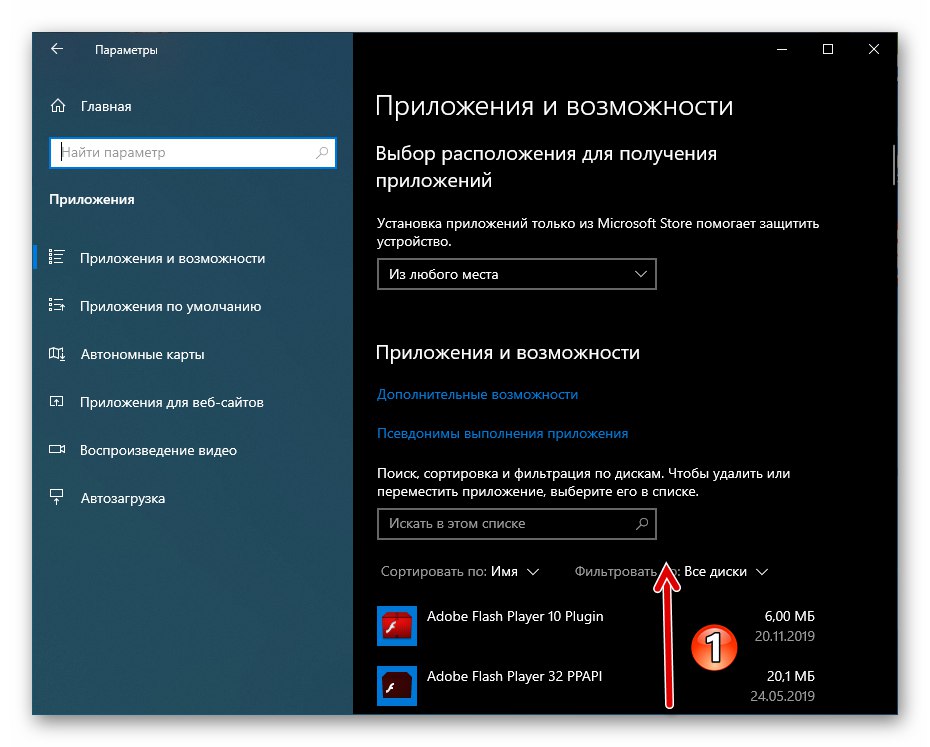Click magnifier in Искать в этом списке
The height and width of the screenshot is (747, 930).
click(x=642, y=524)
